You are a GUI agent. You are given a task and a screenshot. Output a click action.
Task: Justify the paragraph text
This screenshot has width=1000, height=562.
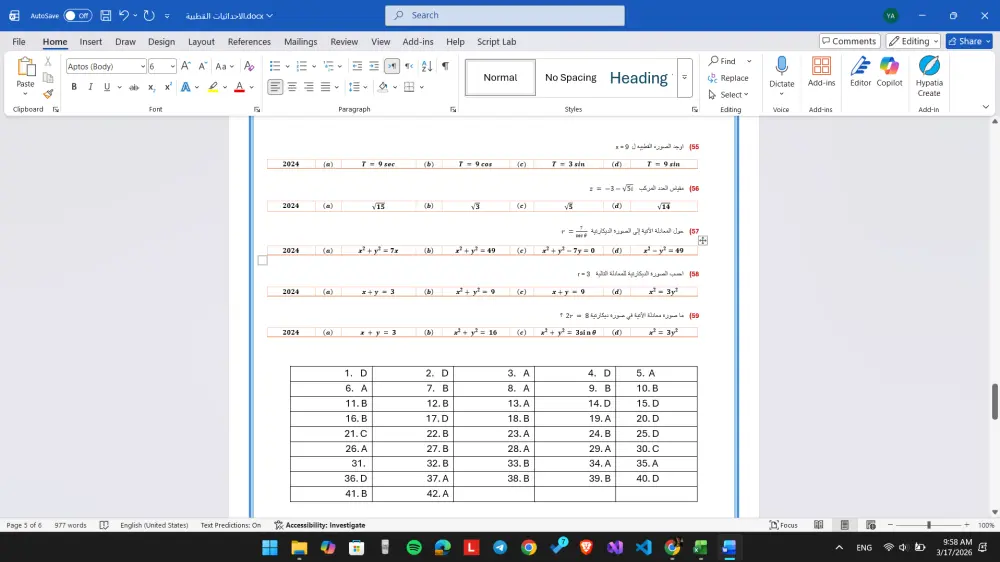coord(325,87)
